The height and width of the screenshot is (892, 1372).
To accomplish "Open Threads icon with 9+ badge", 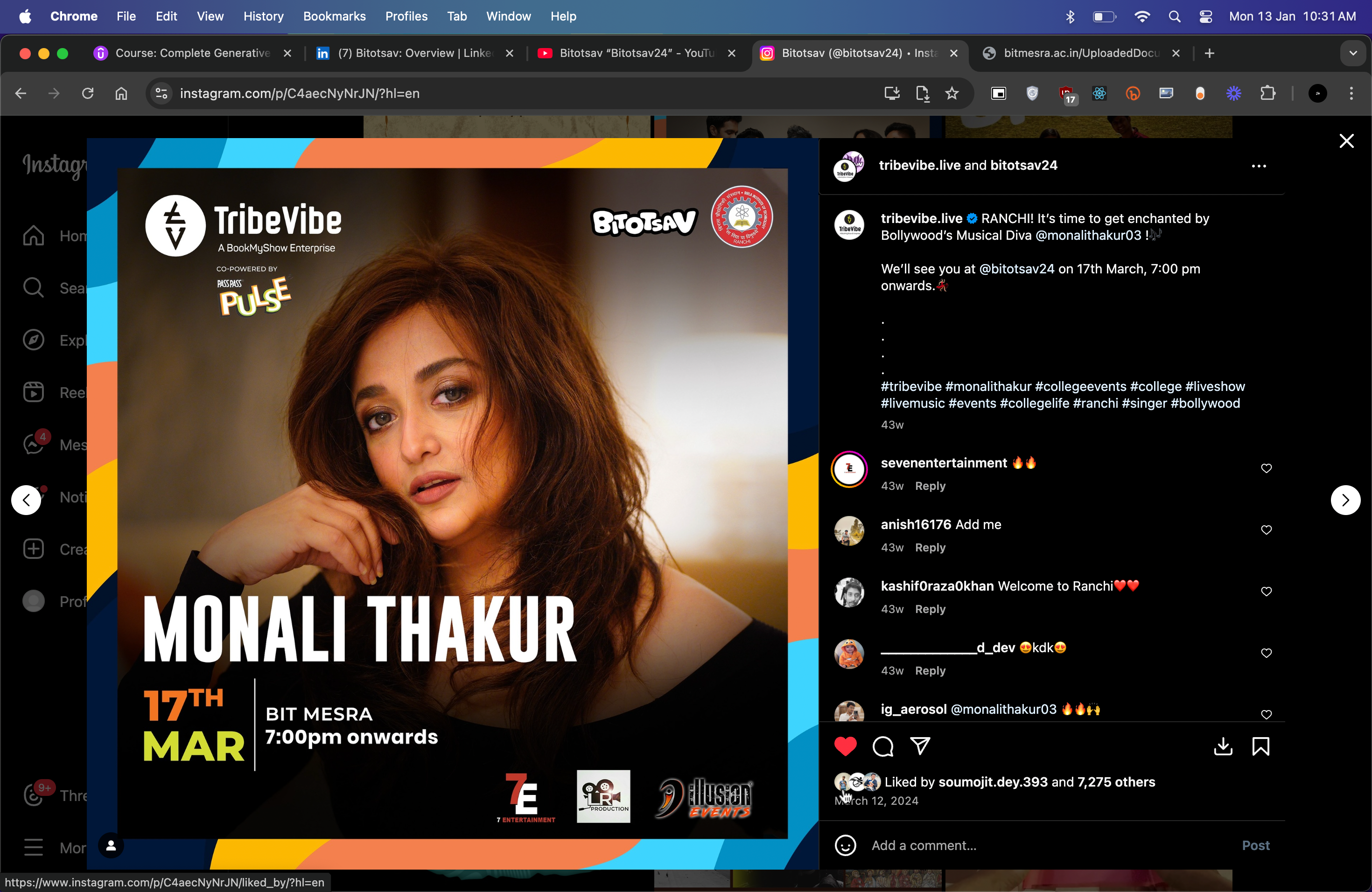I will point(35,794).
